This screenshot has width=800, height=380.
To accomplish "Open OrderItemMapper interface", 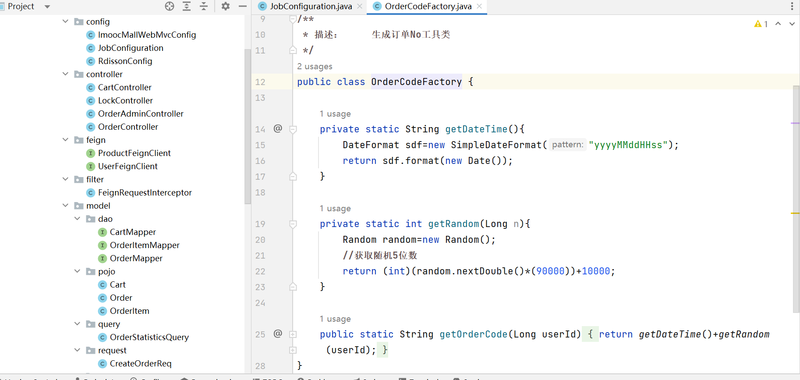I will (144, 245).
